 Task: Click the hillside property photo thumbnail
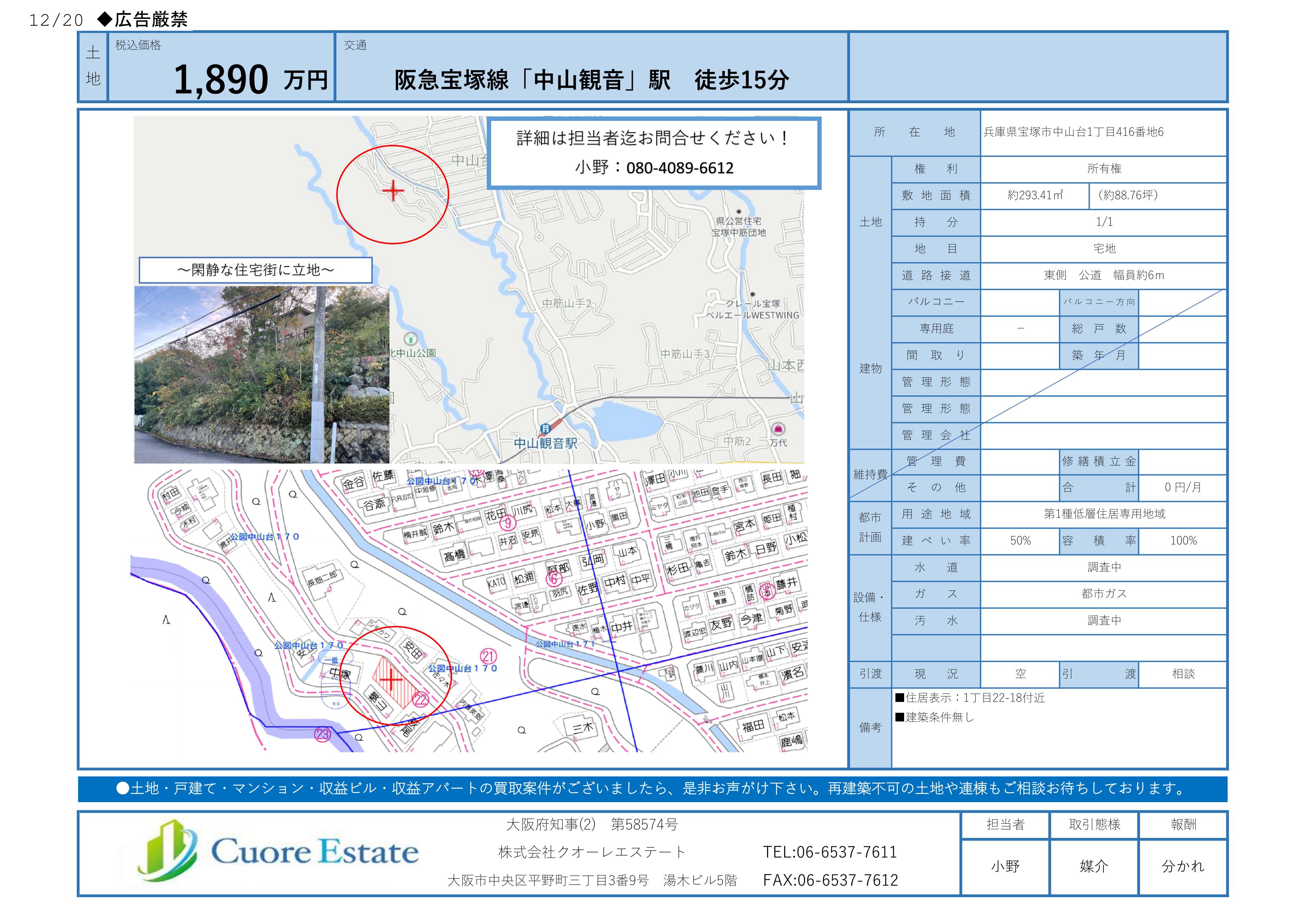(262, 374)
